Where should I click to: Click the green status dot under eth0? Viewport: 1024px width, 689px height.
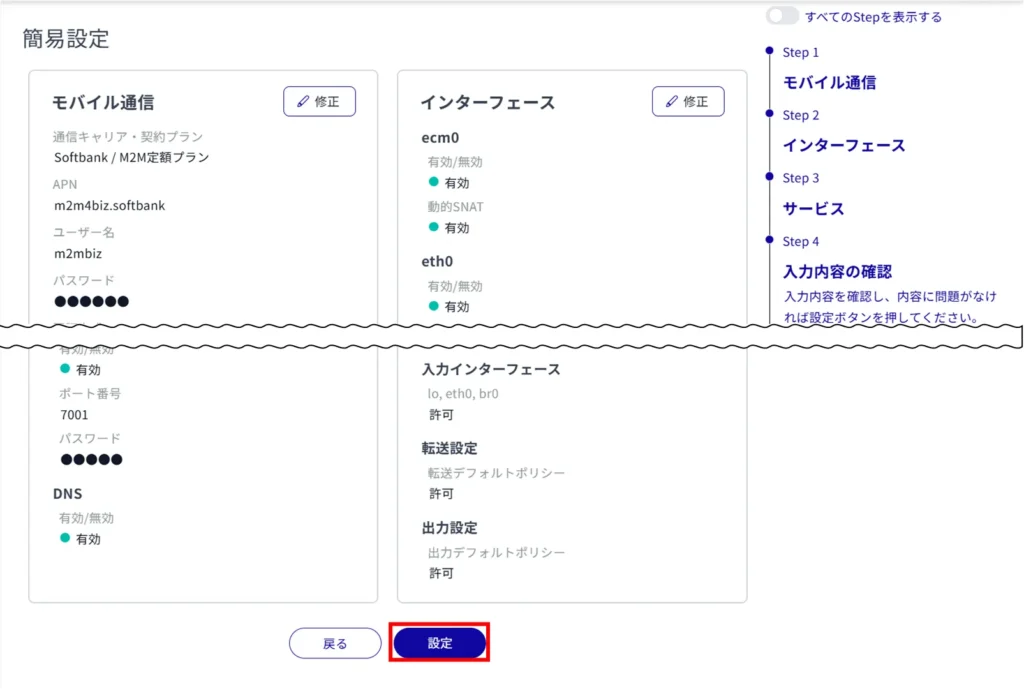[434, 306]
